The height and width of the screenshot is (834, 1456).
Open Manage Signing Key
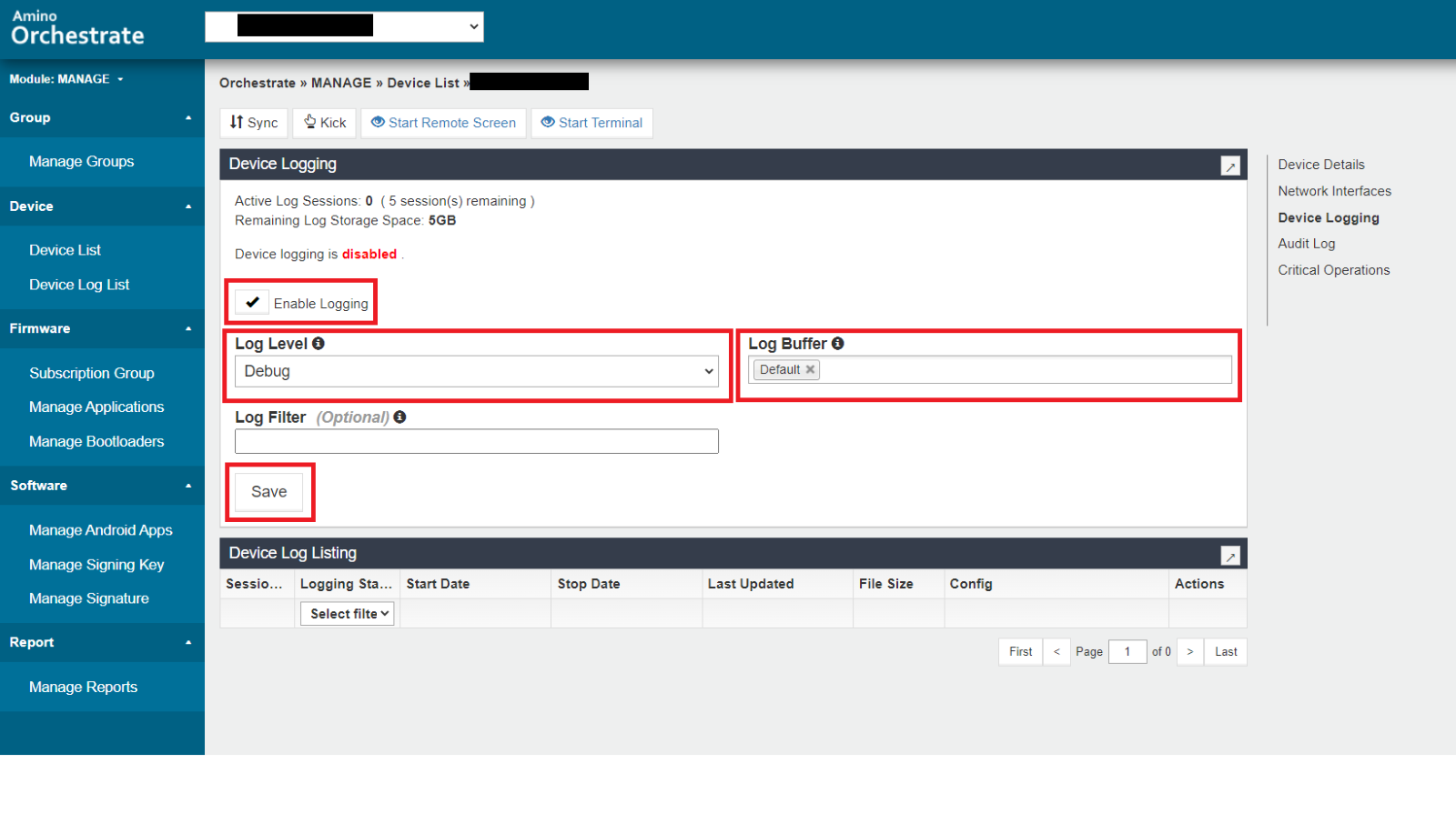pyautogui.click(x=96, y=565)
